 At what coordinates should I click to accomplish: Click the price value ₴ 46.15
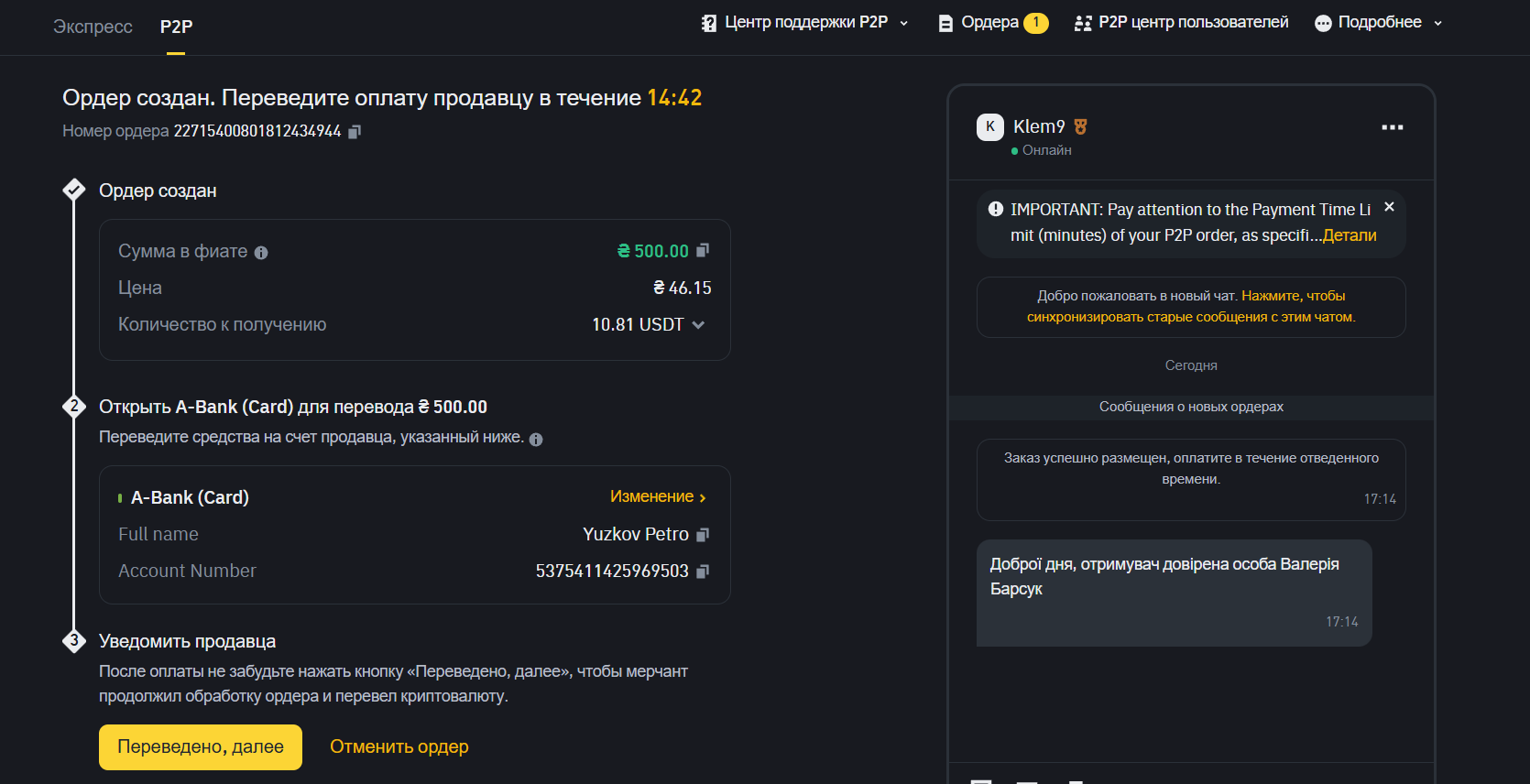tap(683, 288)
